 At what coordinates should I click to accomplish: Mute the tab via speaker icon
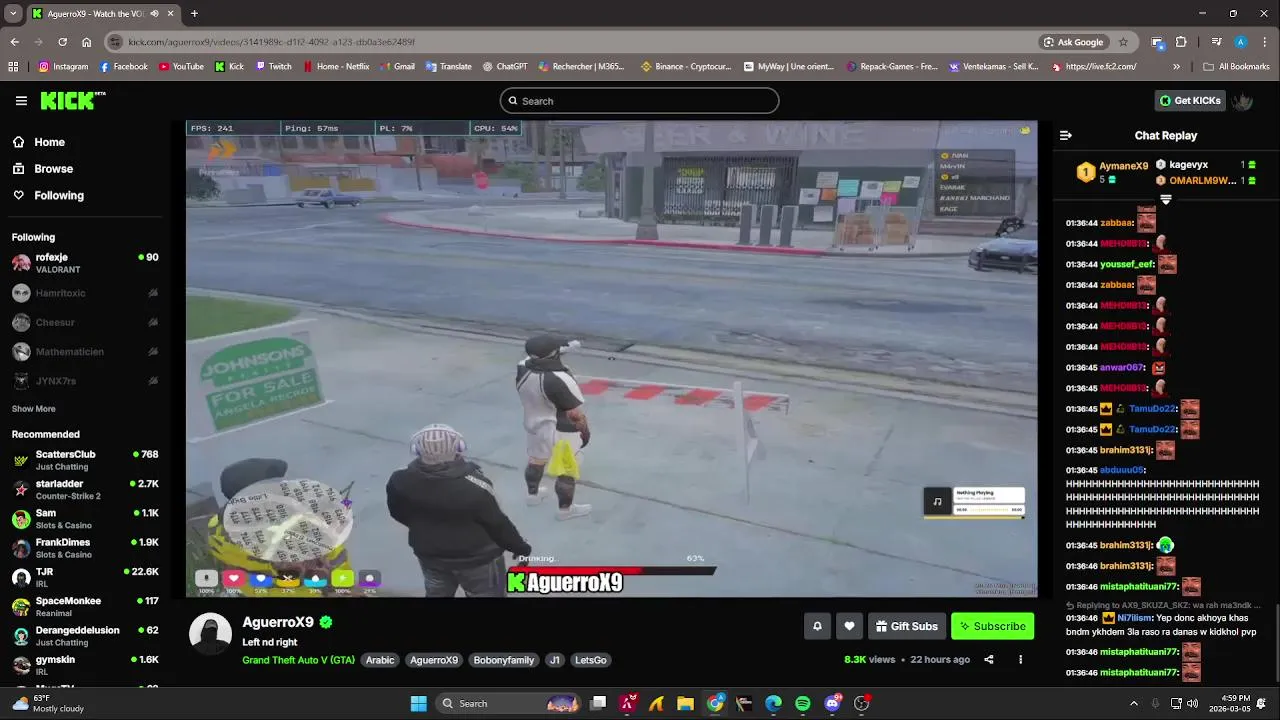click(154, 14)
